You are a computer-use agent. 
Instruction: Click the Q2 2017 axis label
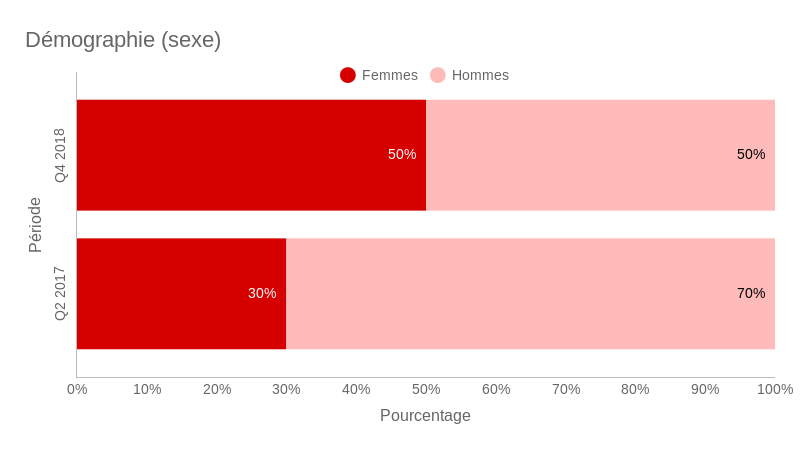(x=60, y=293)
